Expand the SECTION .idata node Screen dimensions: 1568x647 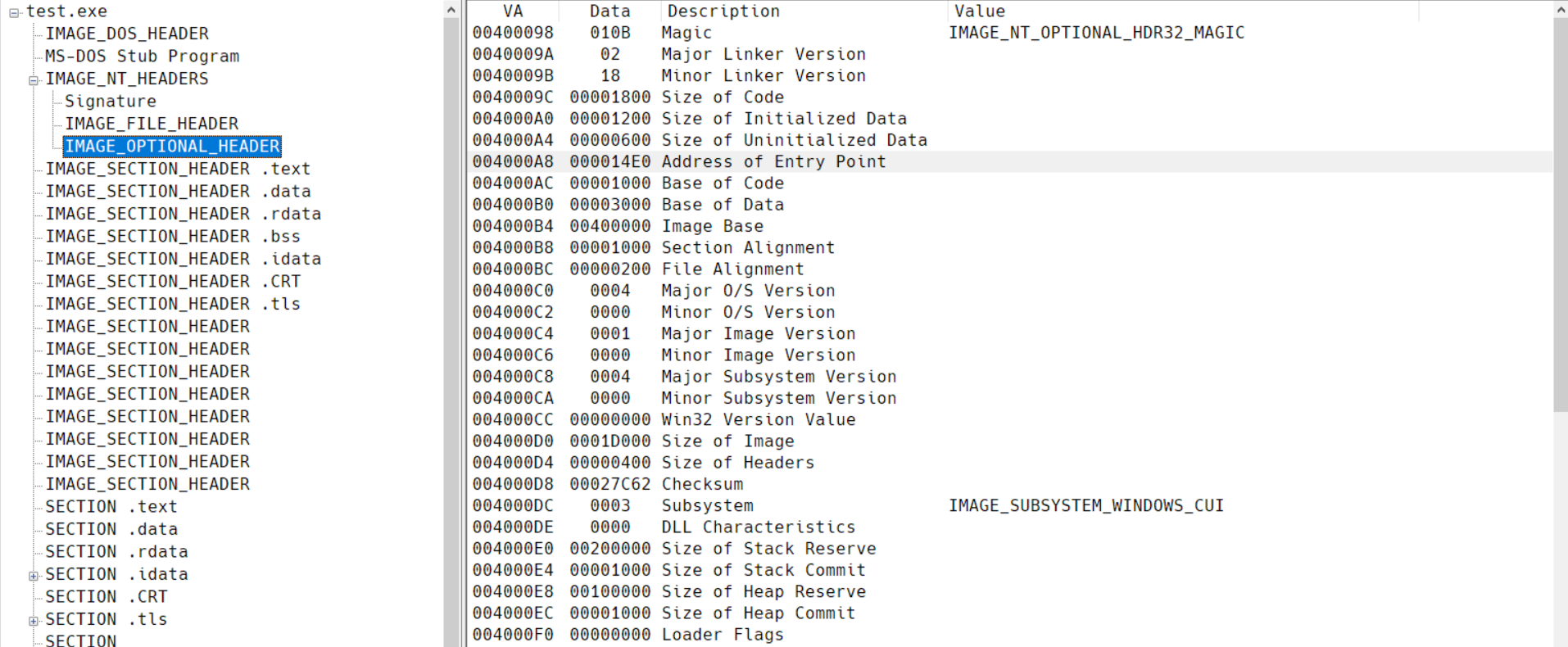[34, 576]
